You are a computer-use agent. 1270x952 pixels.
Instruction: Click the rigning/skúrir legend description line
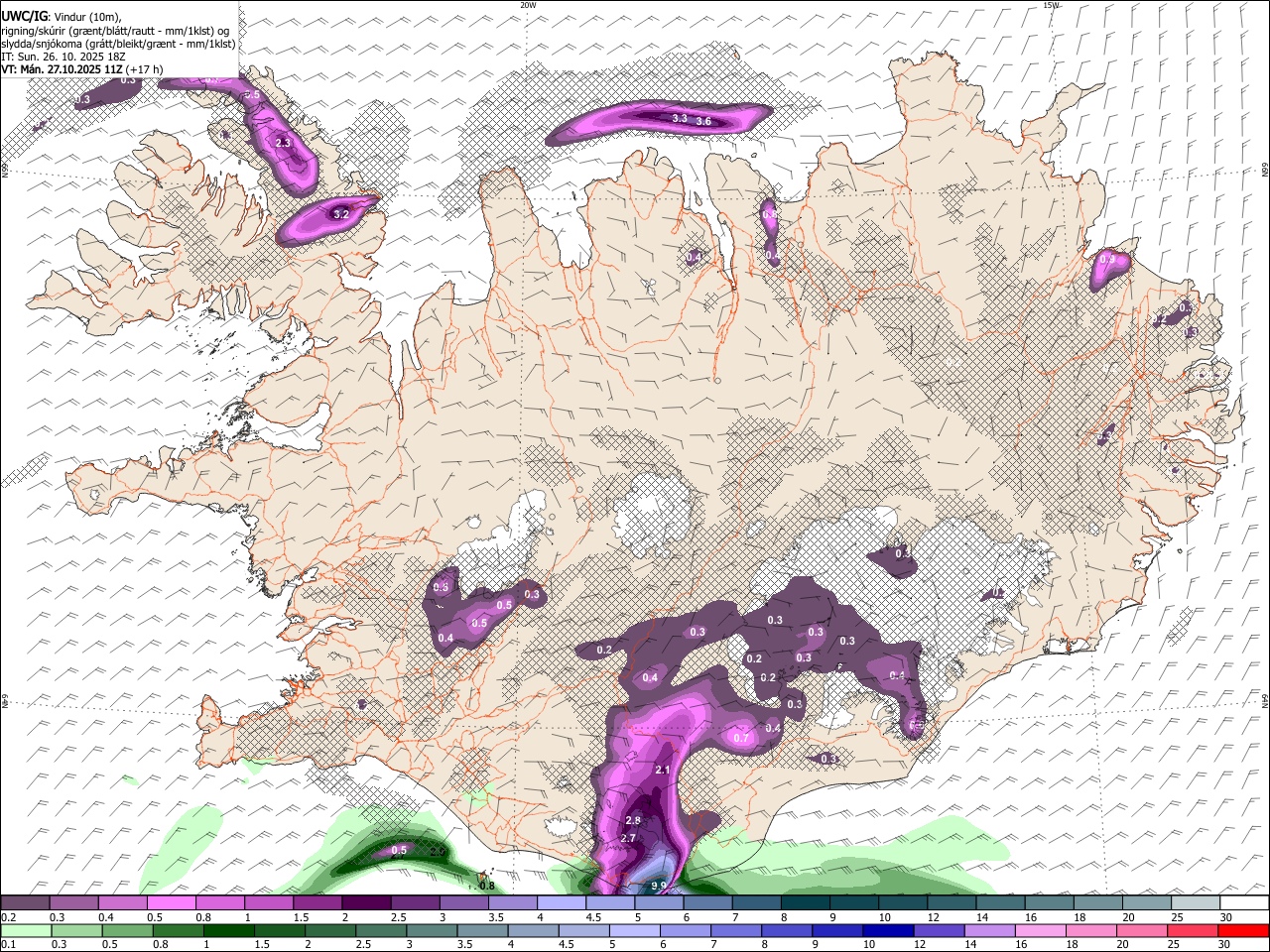tap(114, 31)
